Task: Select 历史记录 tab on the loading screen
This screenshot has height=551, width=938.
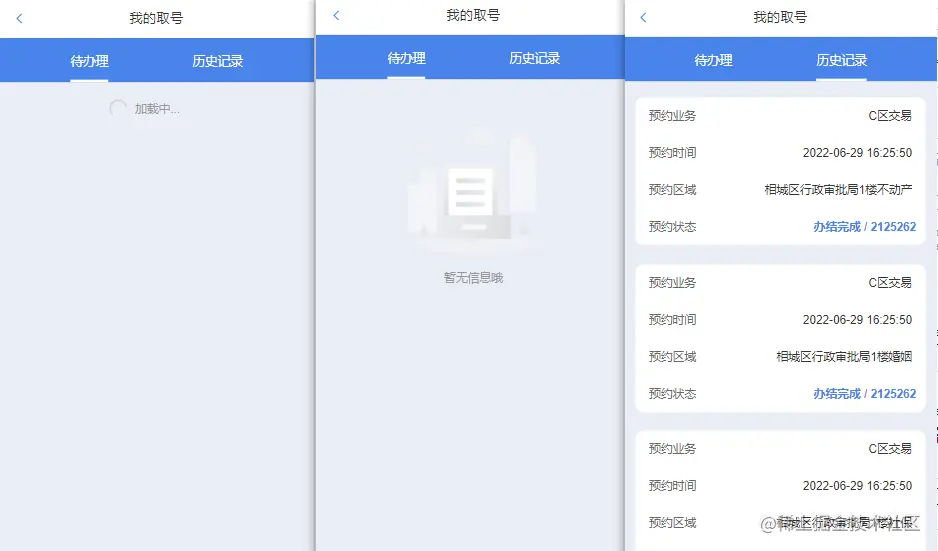Action: coord(218,61)
